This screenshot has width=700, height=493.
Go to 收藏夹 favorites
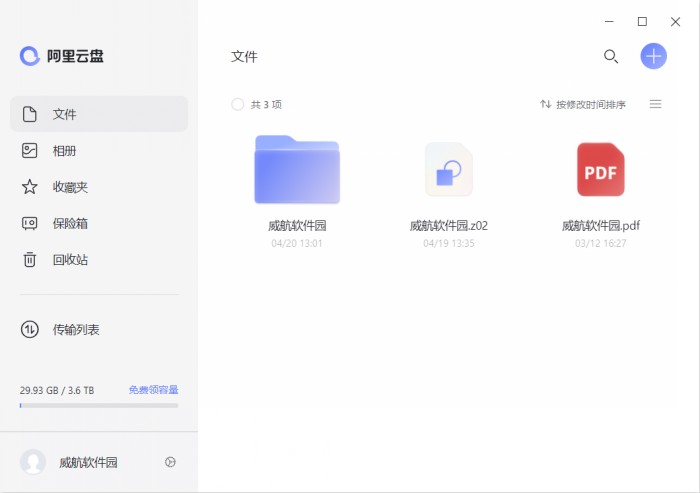(x=99, y=187)
